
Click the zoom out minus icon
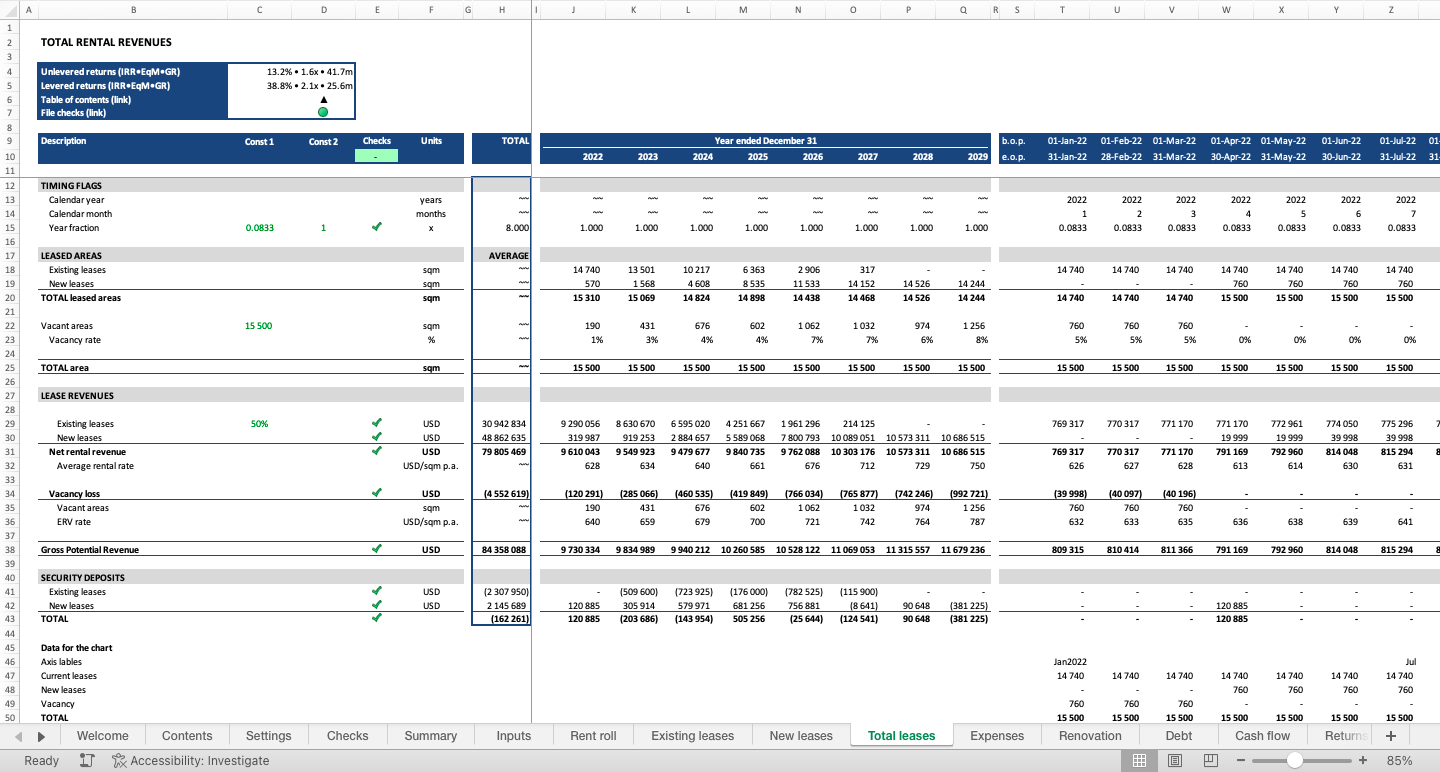point(1241,761)
